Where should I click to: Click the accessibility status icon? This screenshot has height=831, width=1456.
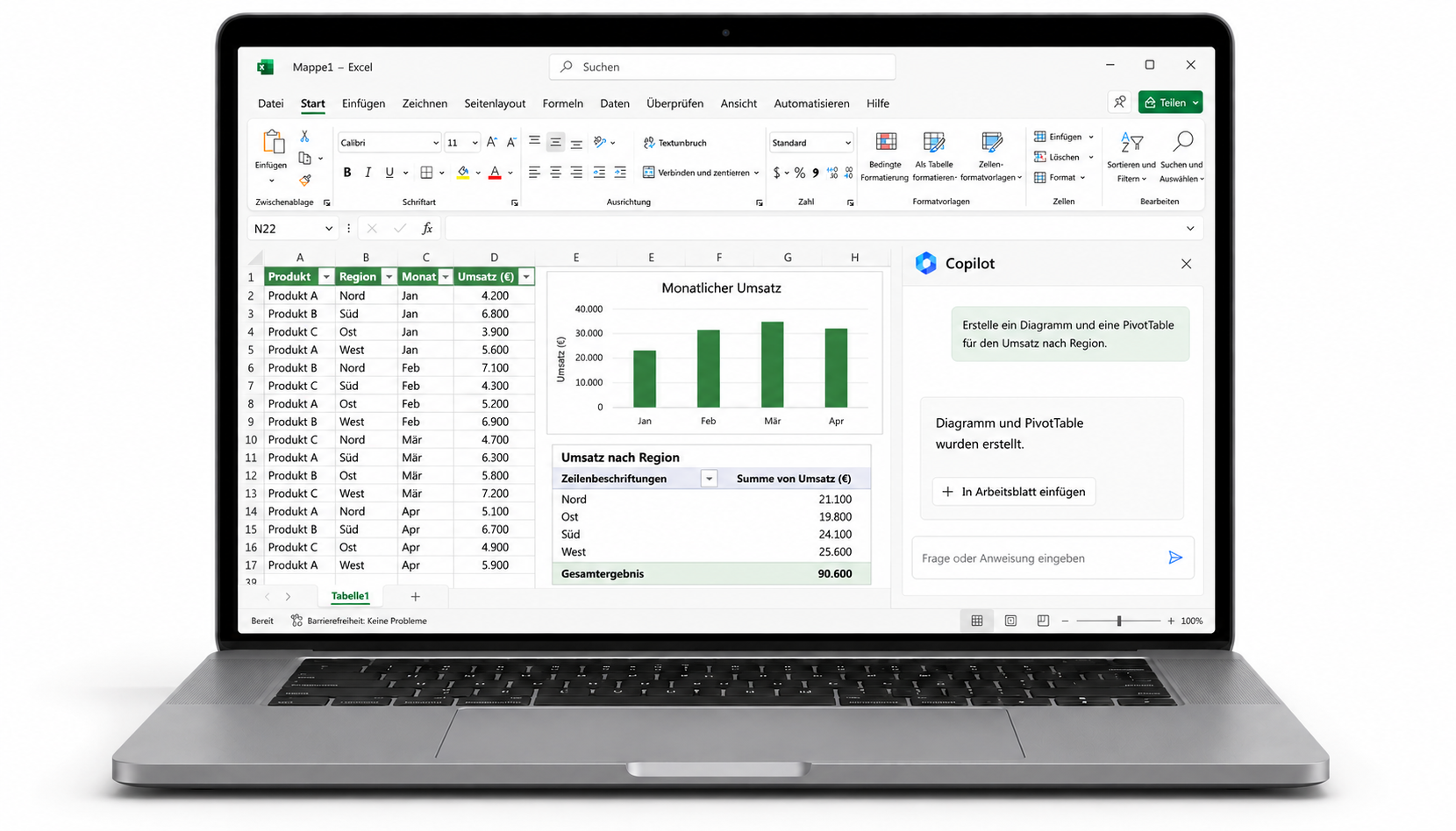coord(296,621)
